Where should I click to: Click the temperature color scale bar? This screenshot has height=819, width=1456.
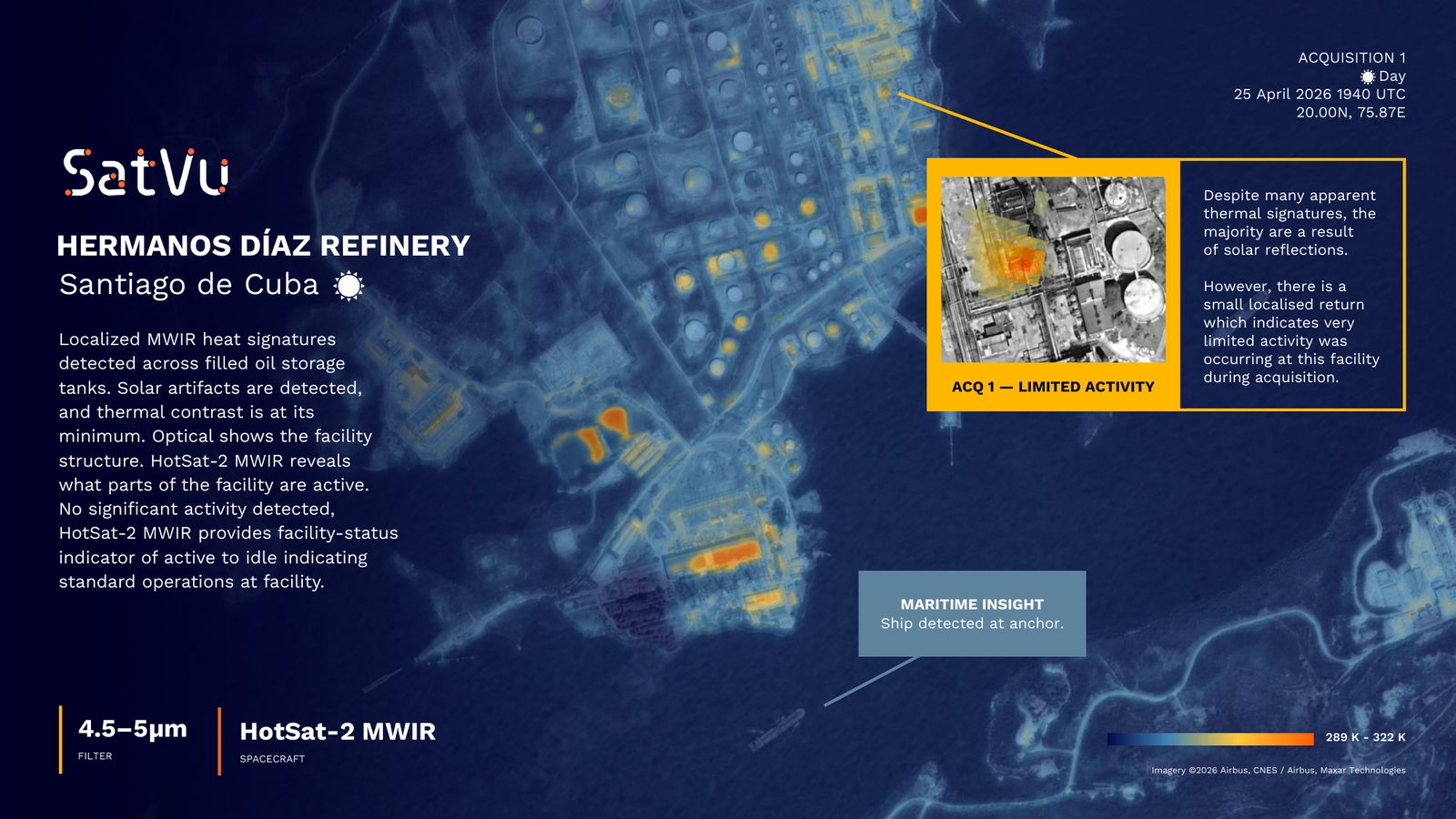[x=1210, y=739]
